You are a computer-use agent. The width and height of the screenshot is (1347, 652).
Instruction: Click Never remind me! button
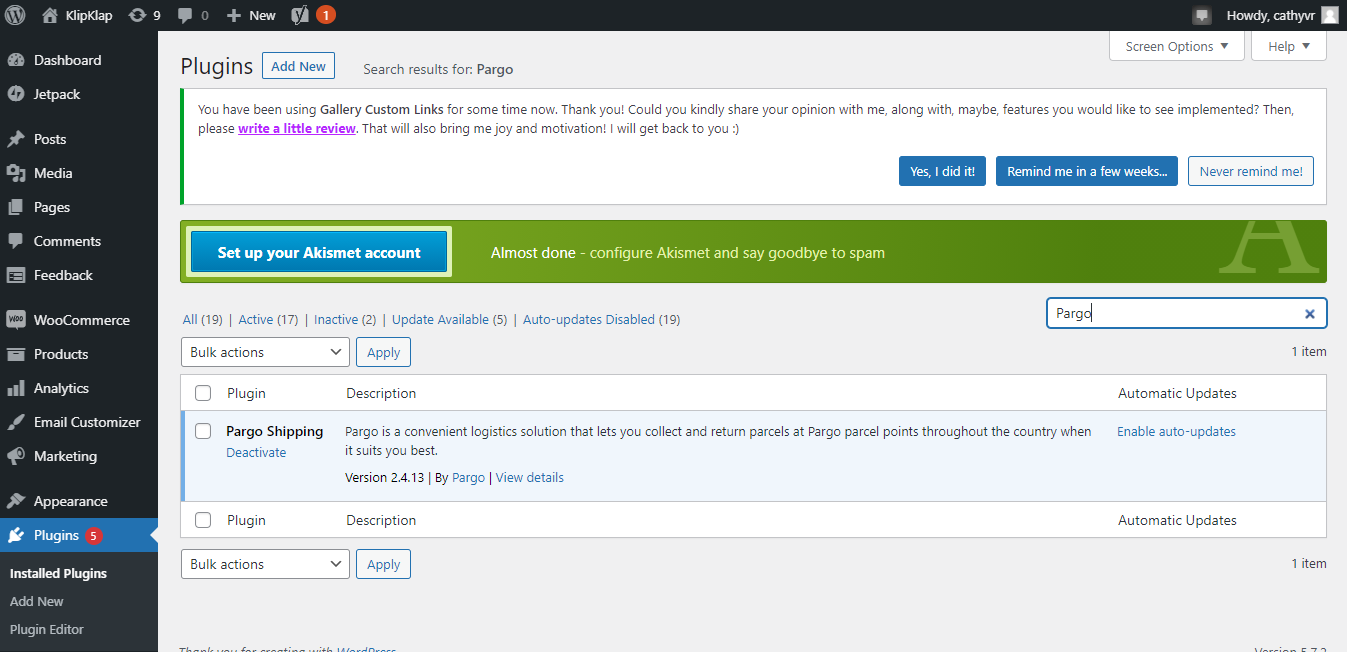pos(1251,171)
